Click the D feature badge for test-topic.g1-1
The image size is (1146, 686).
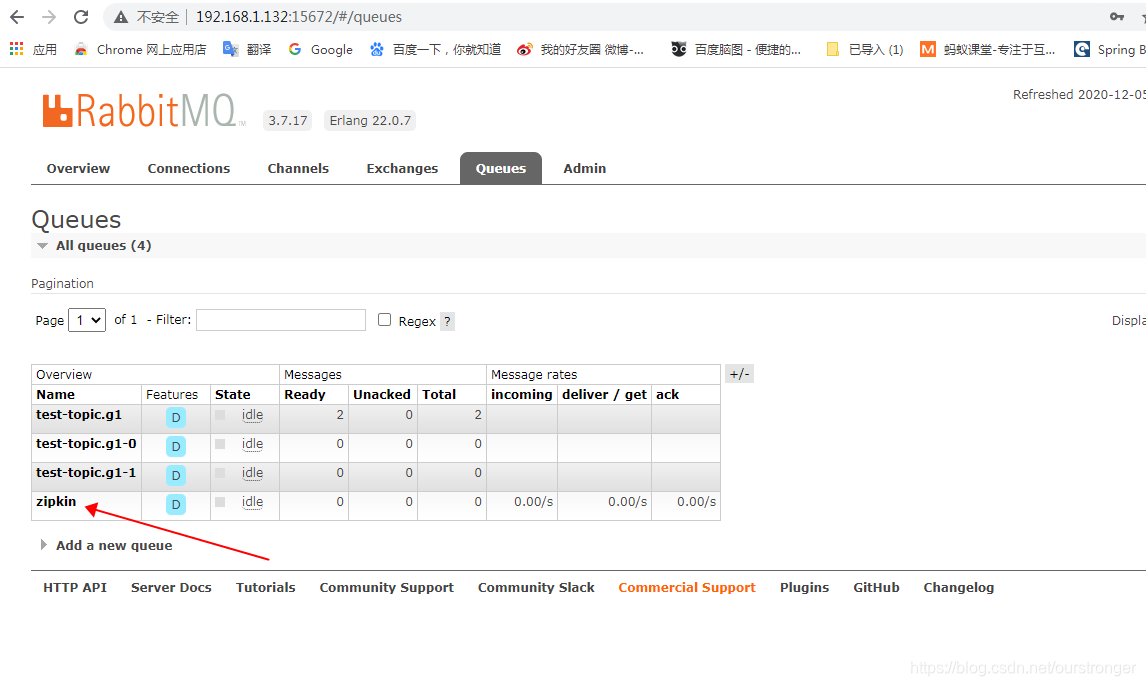click(175, 476)
